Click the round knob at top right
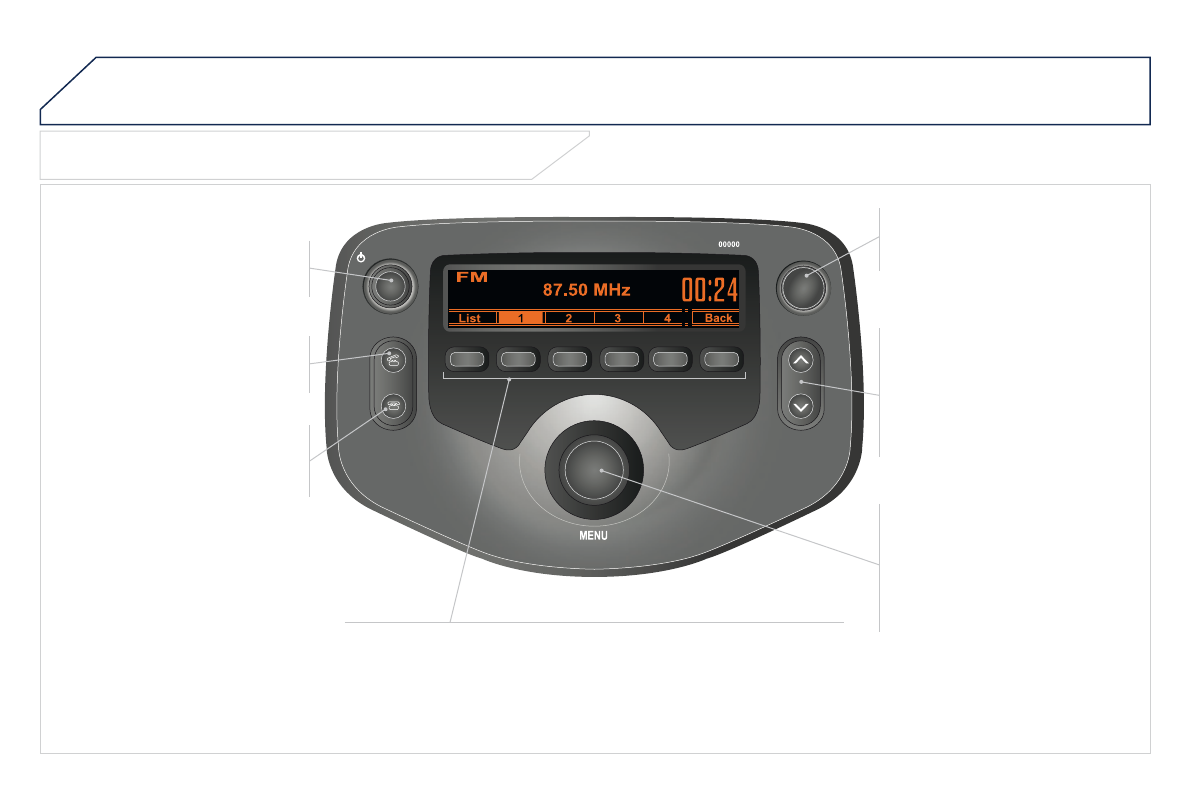The image size is (1191, 794). point(802,287)
